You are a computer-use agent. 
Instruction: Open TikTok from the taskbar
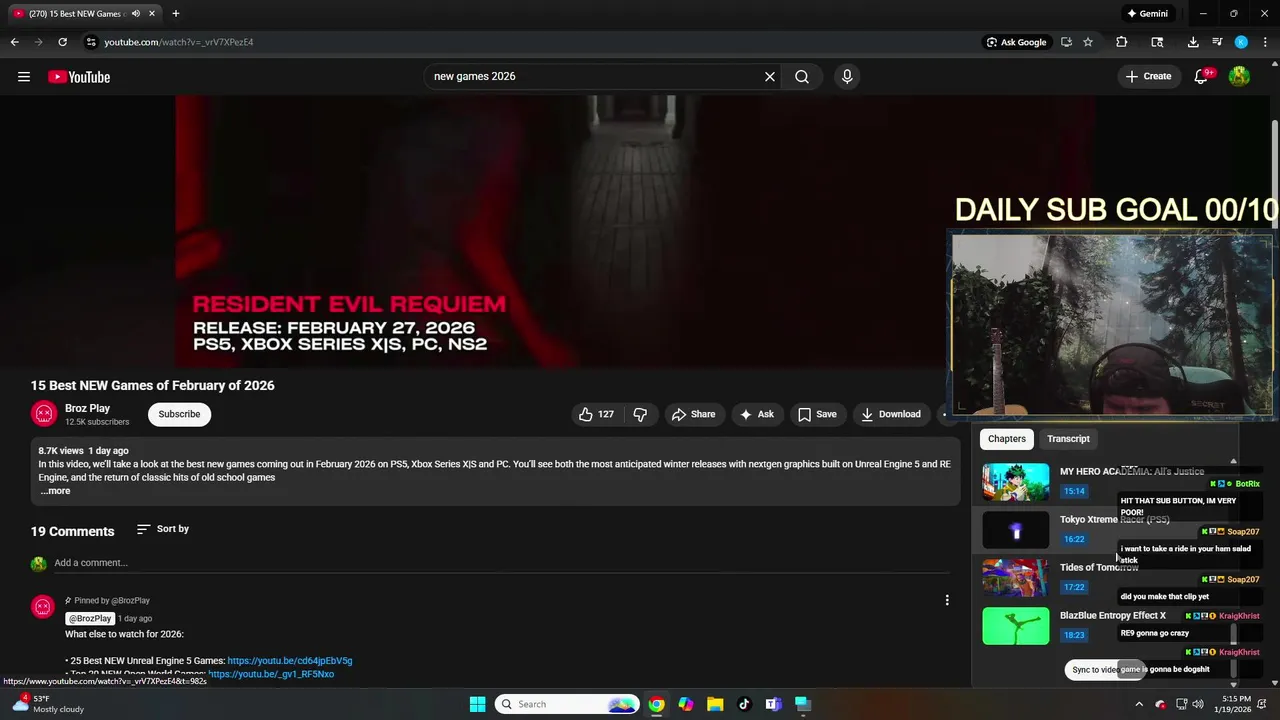pos(744,704)
